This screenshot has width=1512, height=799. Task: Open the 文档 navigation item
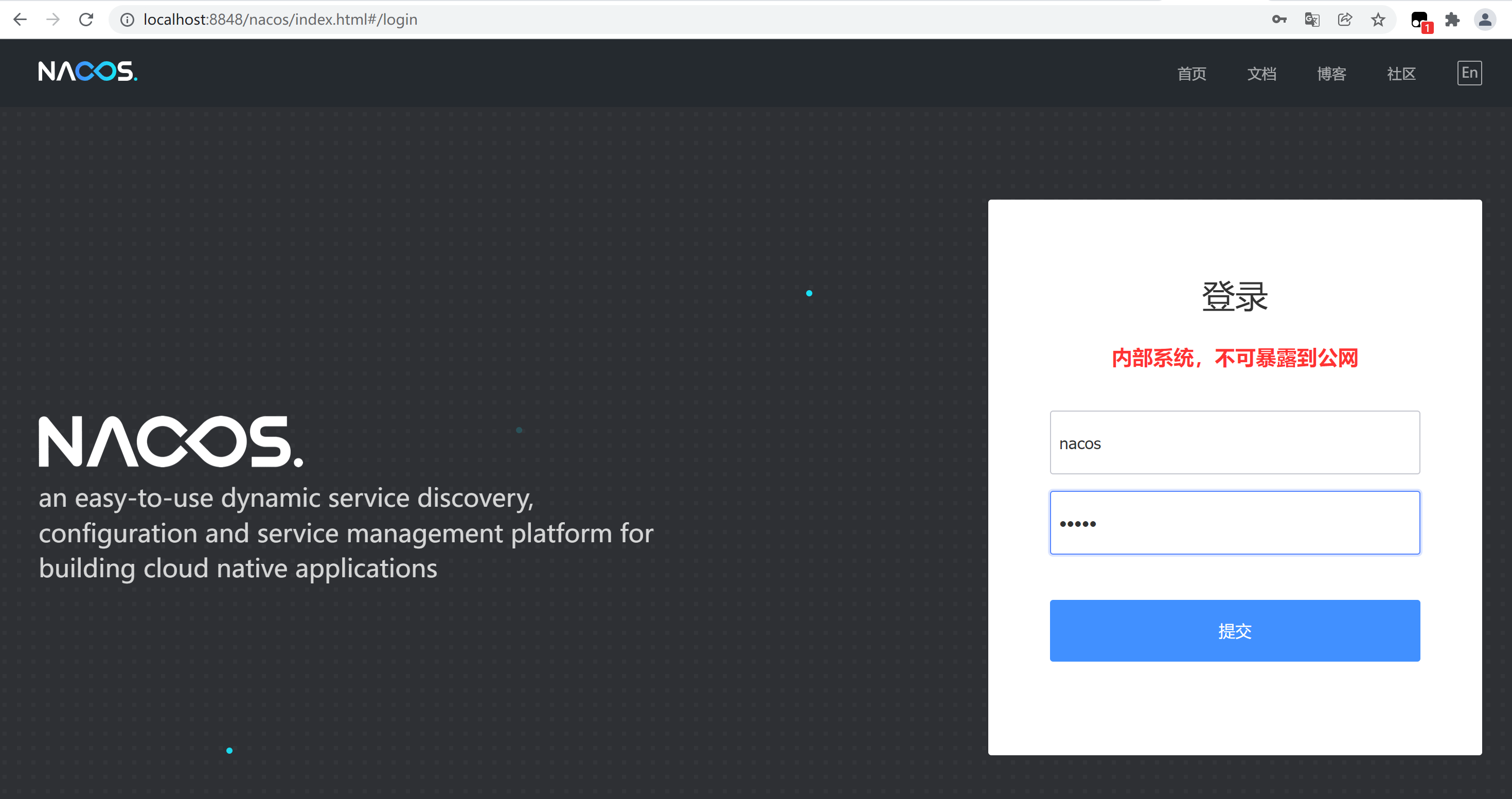coord(1261,74)
